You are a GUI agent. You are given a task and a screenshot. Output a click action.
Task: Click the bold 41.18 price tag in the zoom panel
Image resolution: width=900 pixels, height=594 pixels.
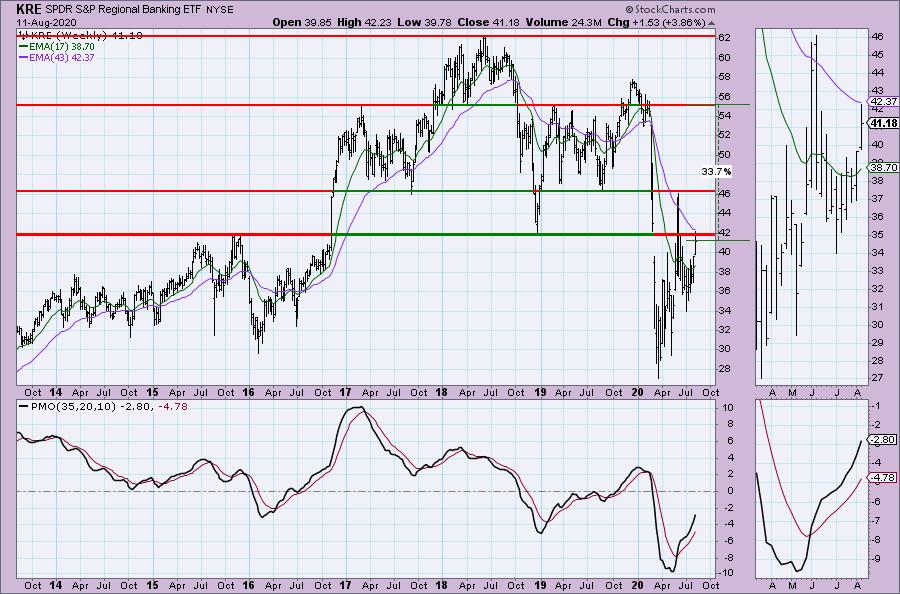[883, 123]
